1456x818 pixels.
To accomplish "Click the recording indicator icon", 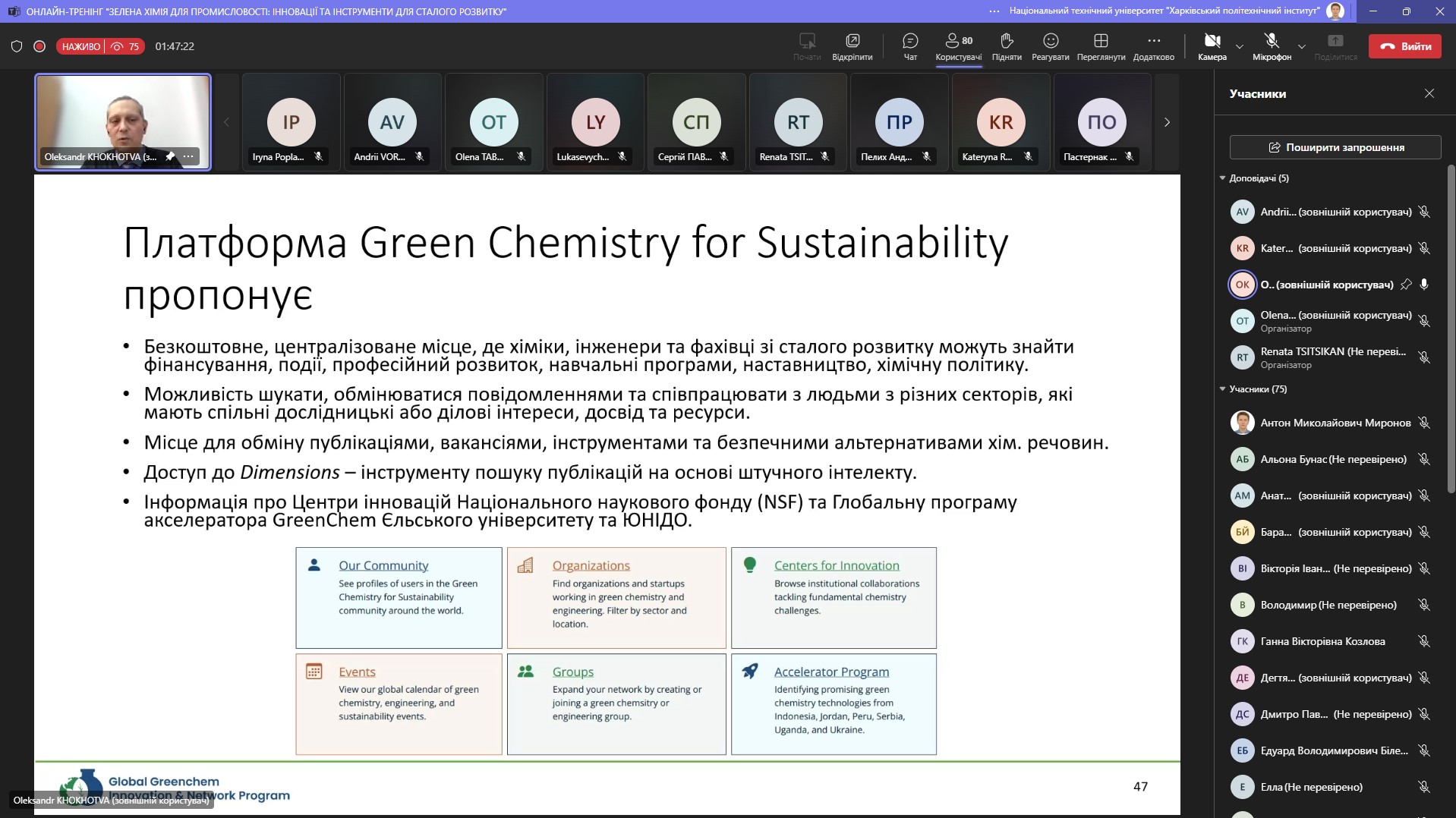I will point(39,46).
